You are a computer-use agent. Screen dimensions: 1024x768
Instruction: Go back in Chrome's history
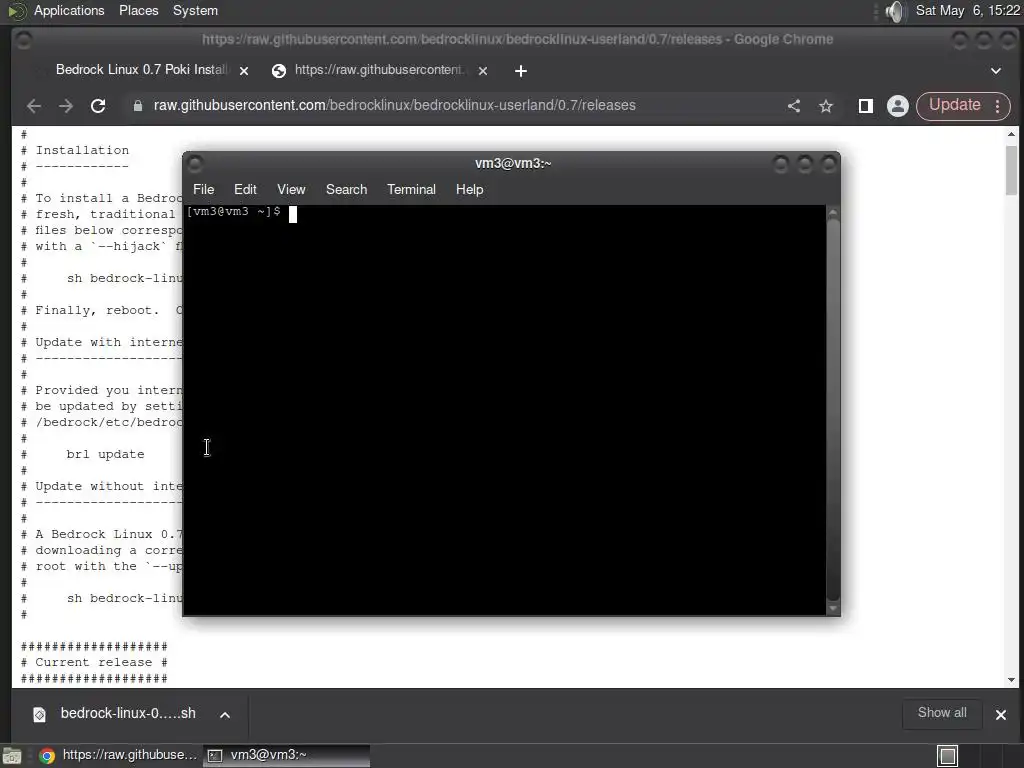coord(34,106)
